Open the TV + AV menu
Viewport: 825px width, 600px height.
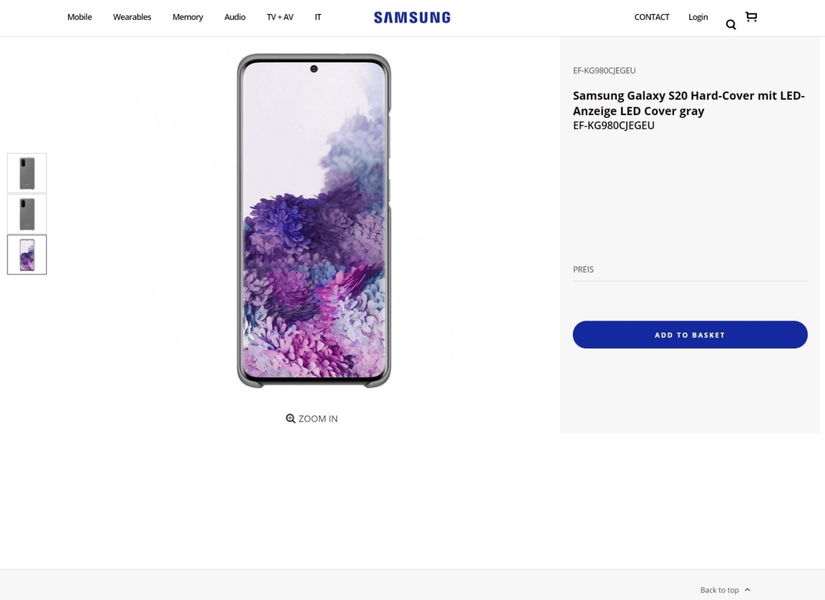coord(280,17)
